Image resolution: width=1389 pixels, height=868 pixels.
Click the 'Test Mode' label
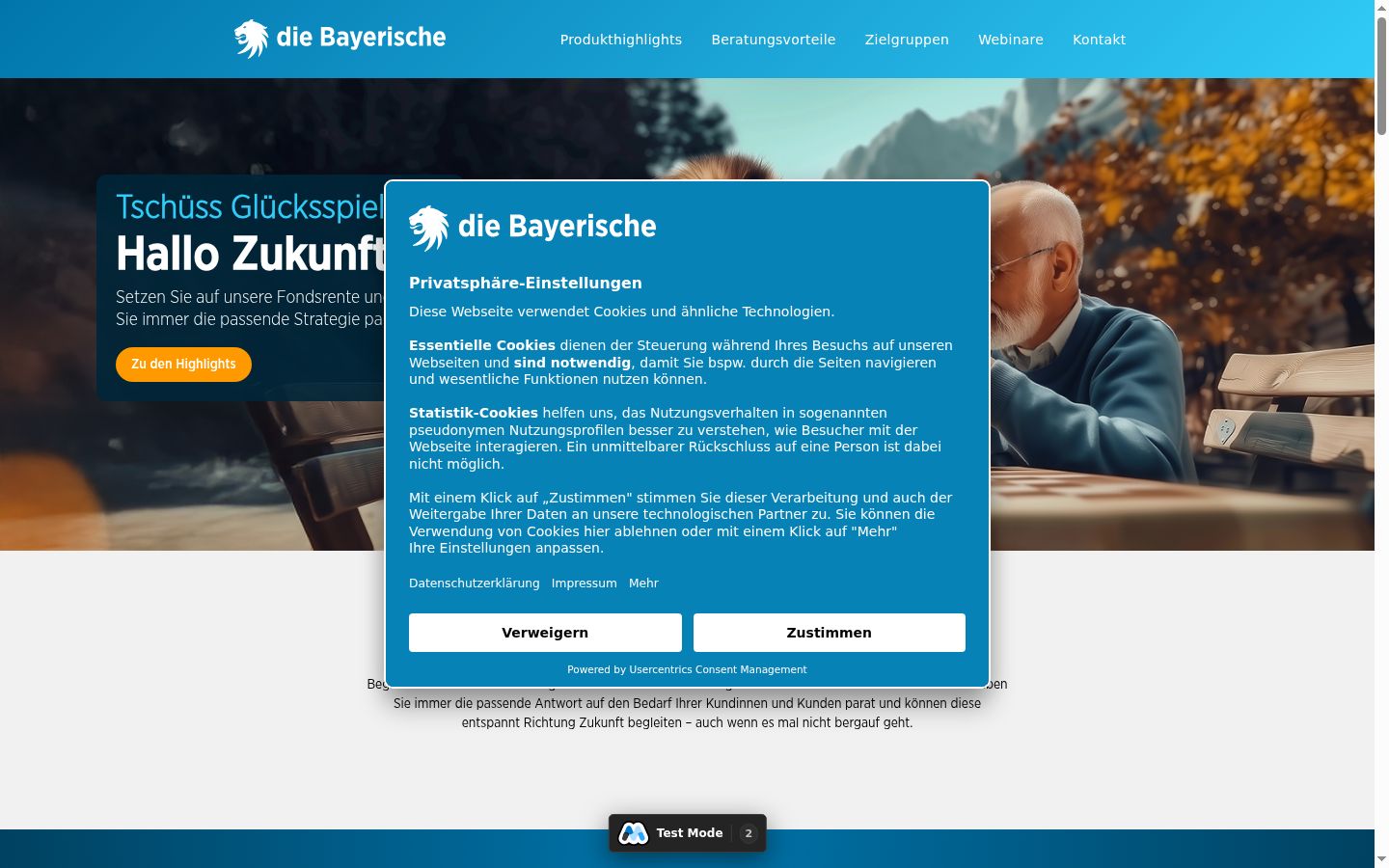(690, 833)
